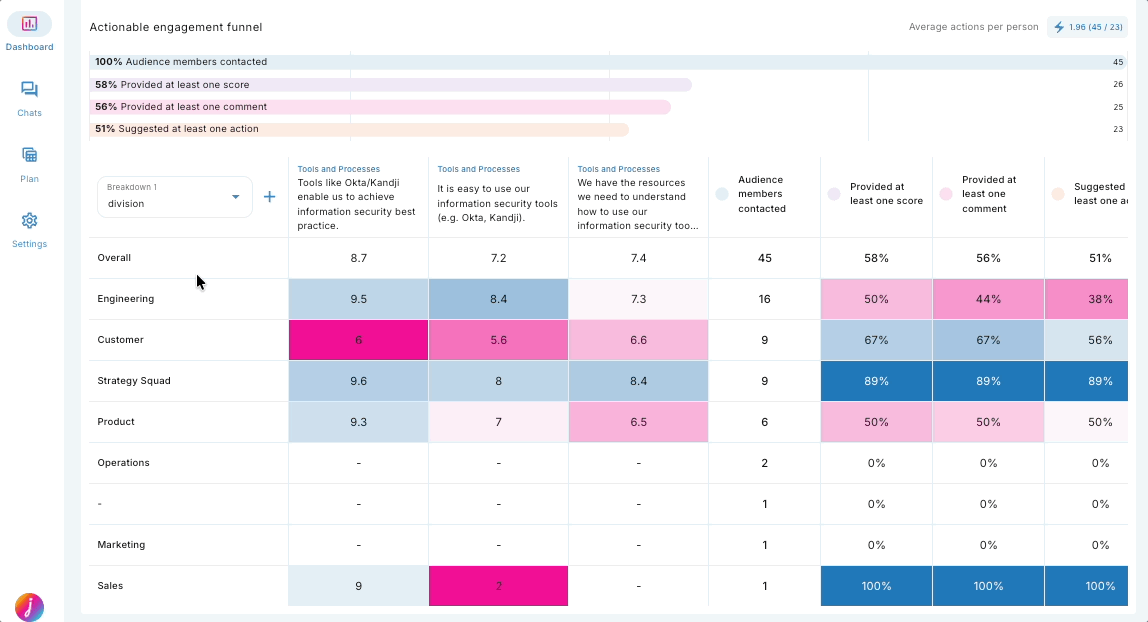Open the Breakdown 1 division dropdown
Screen dimensions: 1148x622
coord(174,196)
